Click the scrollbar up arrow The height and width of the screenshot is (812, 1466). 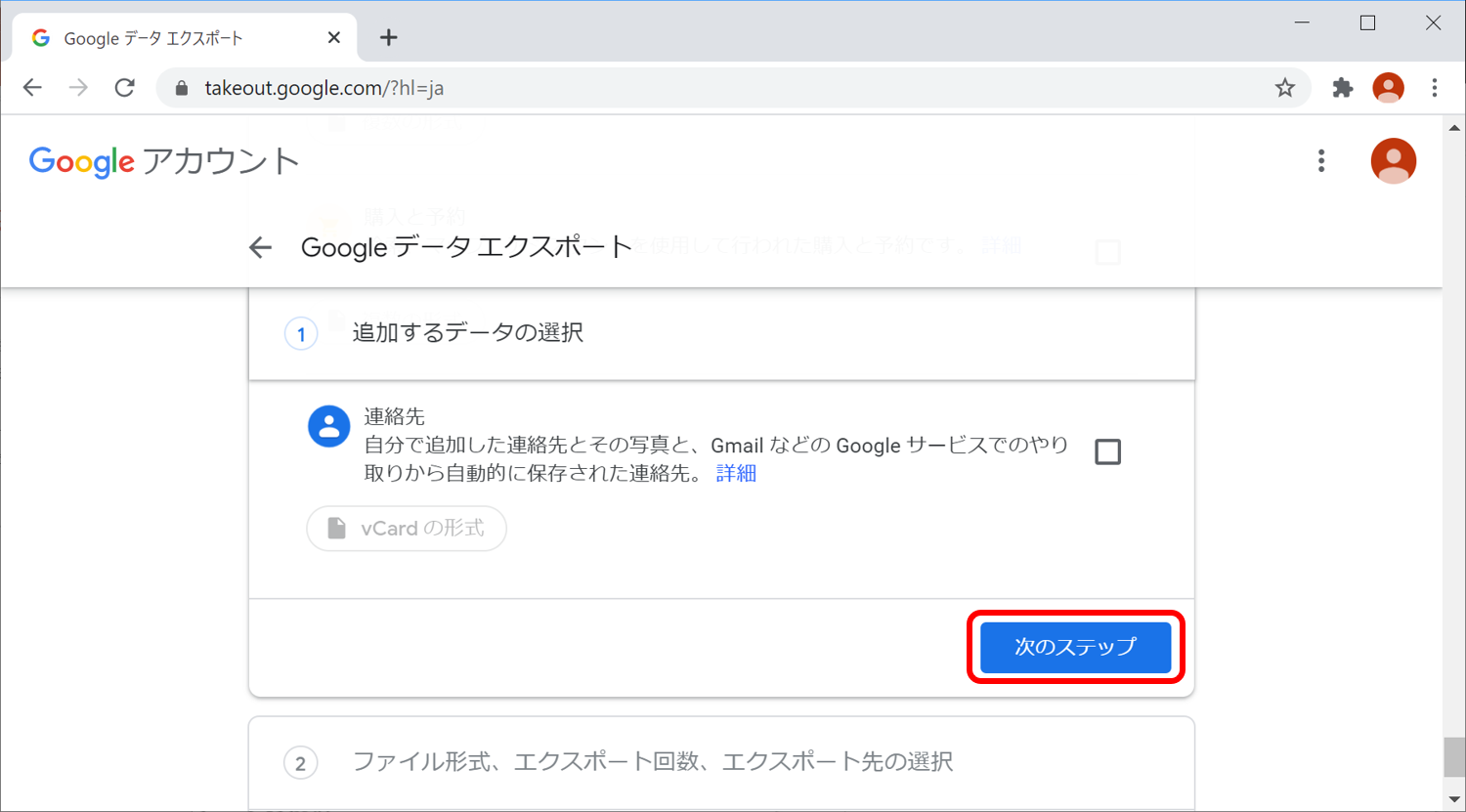(1454, 128)
